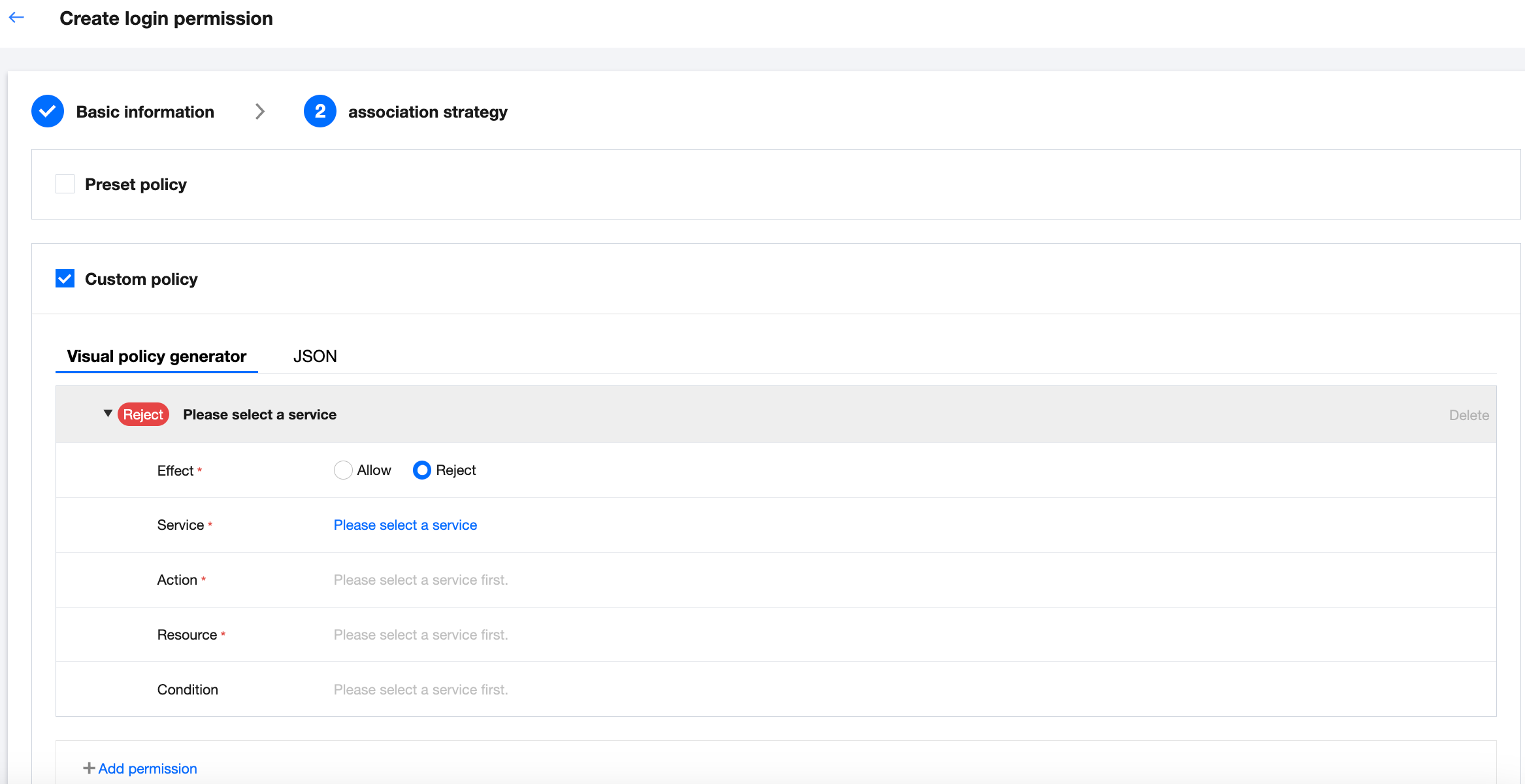Click the Create login permission page title
Viewport: 1525px width, 784px height.
point(166,18)
